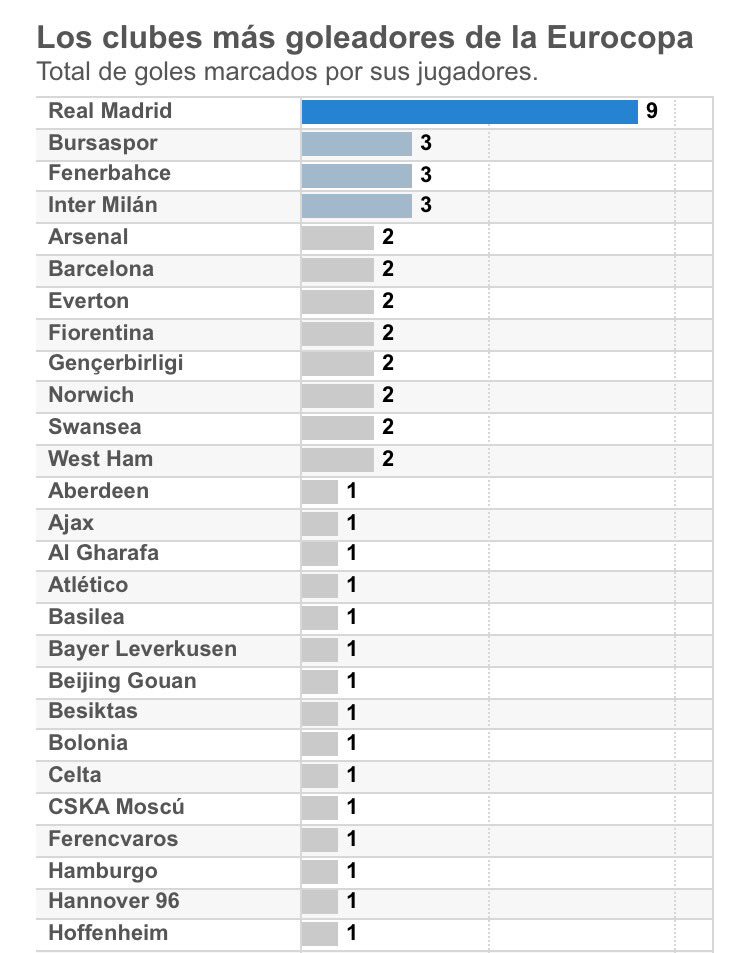Click the Bayer Leverkusen label
Screen dimensions: 750x953
(142, 649)
